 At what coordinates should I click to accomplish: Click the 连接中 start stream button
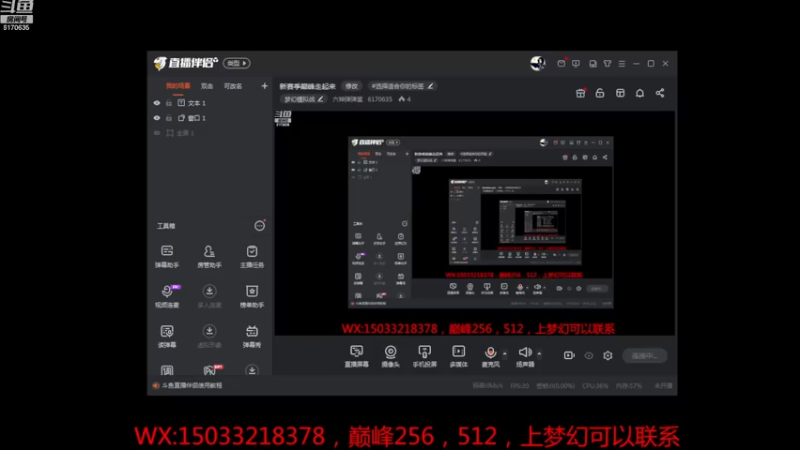coord(644,356)
